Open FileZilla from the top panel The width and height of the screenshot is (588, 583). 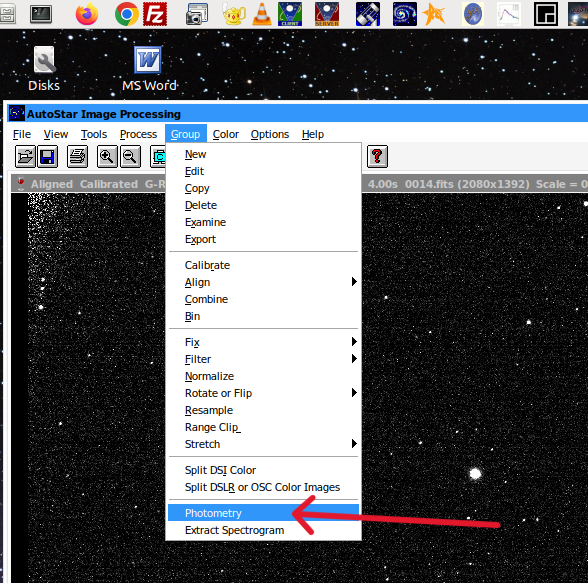(155, 14)
